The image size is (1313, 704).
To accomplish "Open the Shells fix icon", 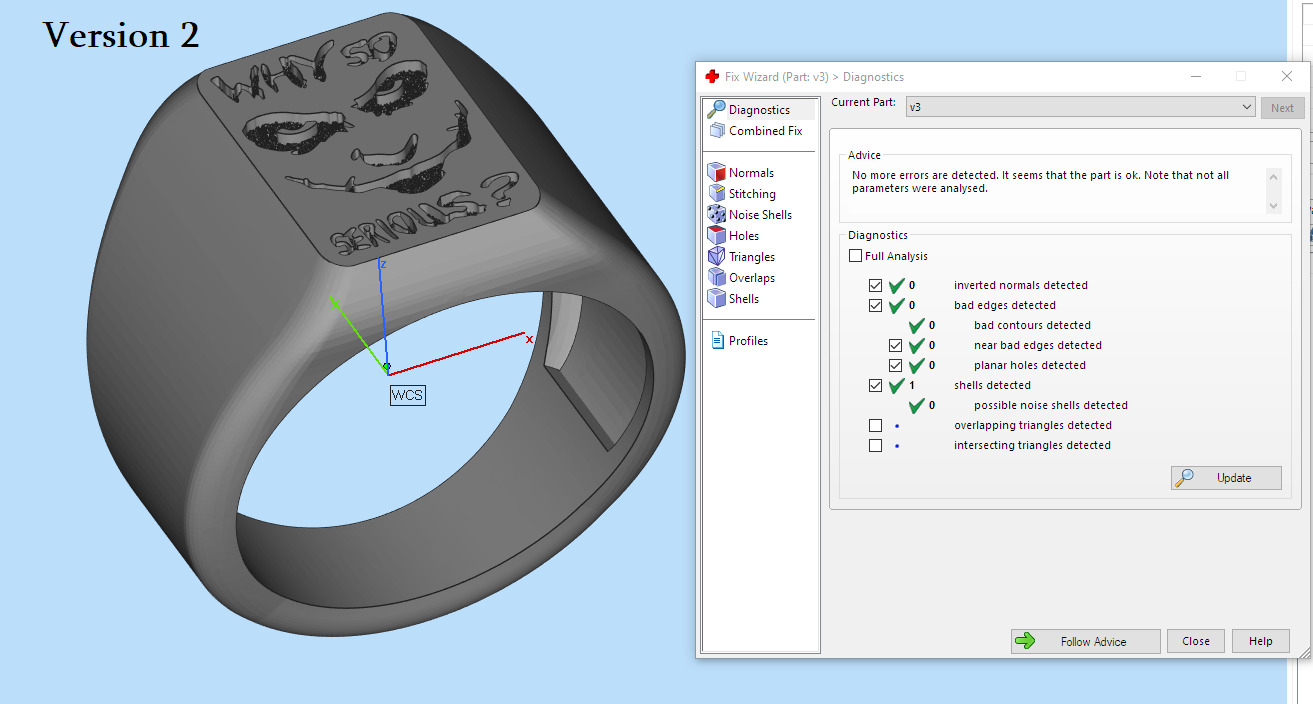I will coord(716,299).
